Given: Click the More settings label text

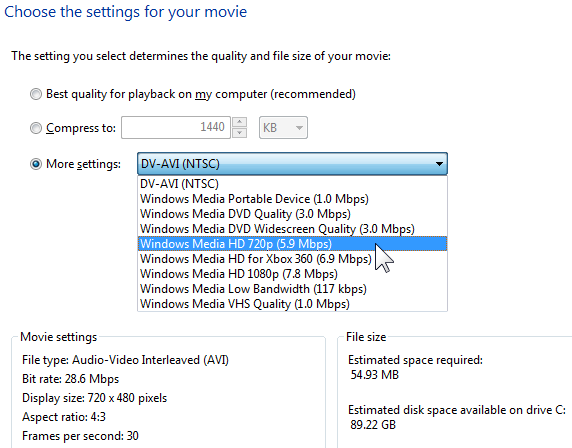Looking at the screenshot, I should pos(83,164).
